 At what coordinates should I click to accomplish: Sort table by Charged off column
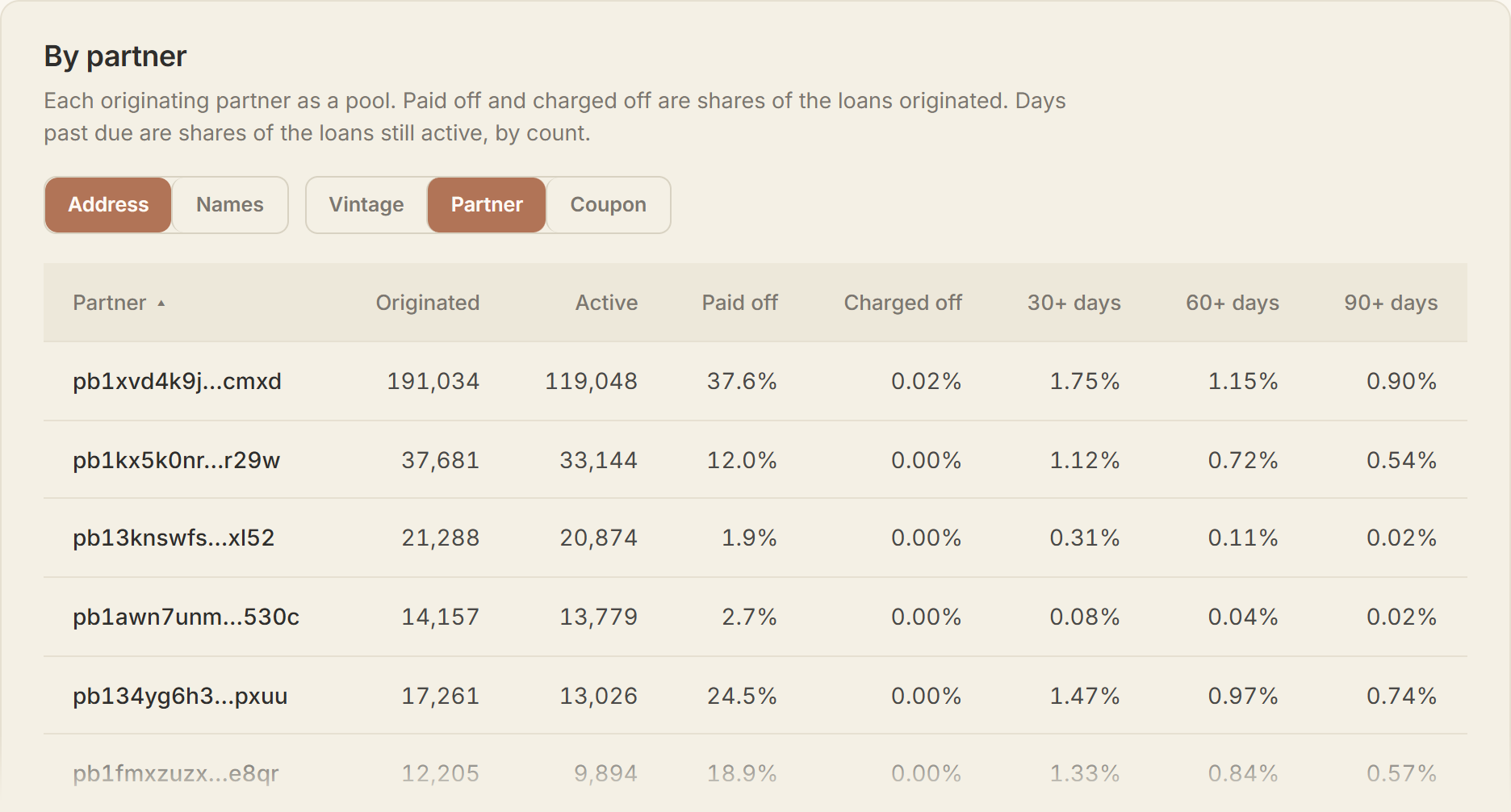903,303
